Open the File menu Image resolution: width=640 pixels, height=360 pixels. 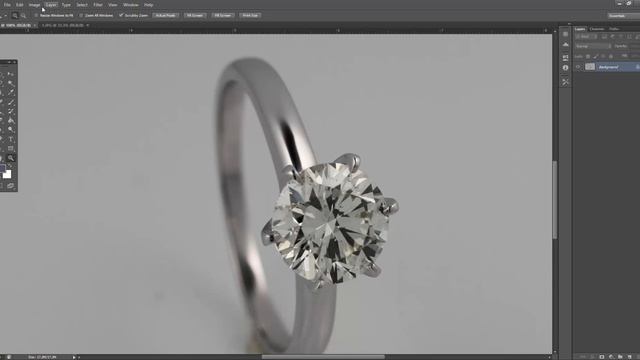[7, 5]
